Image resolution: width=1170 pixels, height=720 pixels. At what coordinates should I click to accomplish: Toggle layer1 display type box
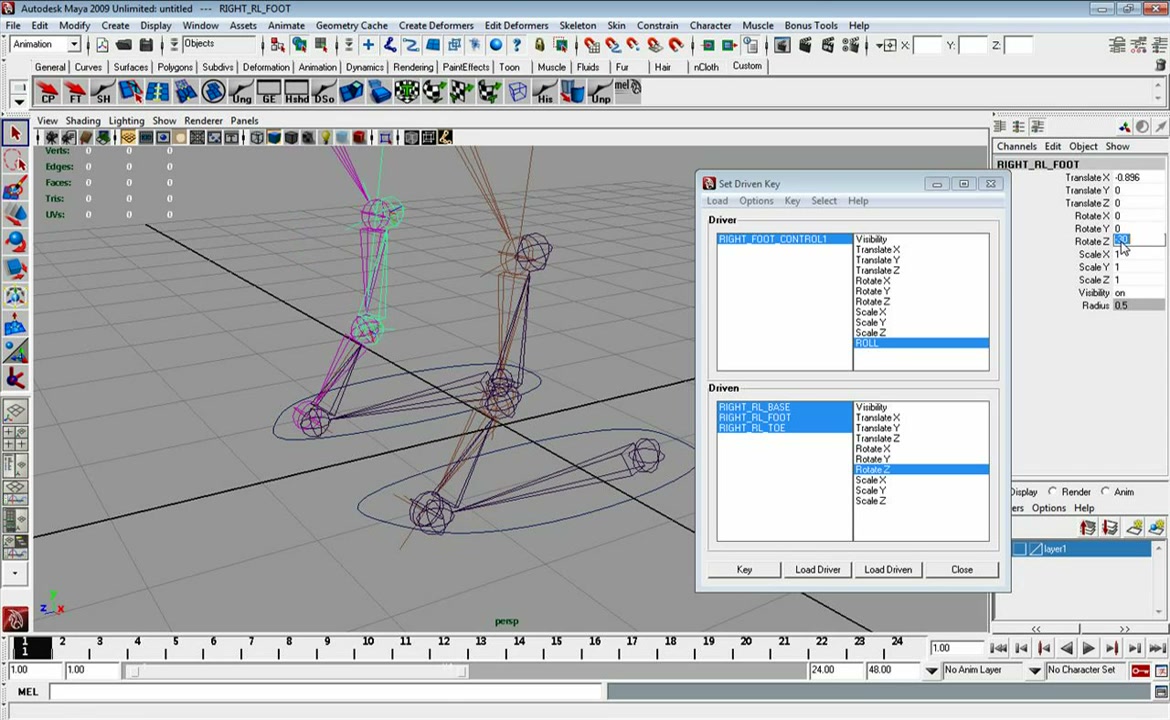(1036, 549)
